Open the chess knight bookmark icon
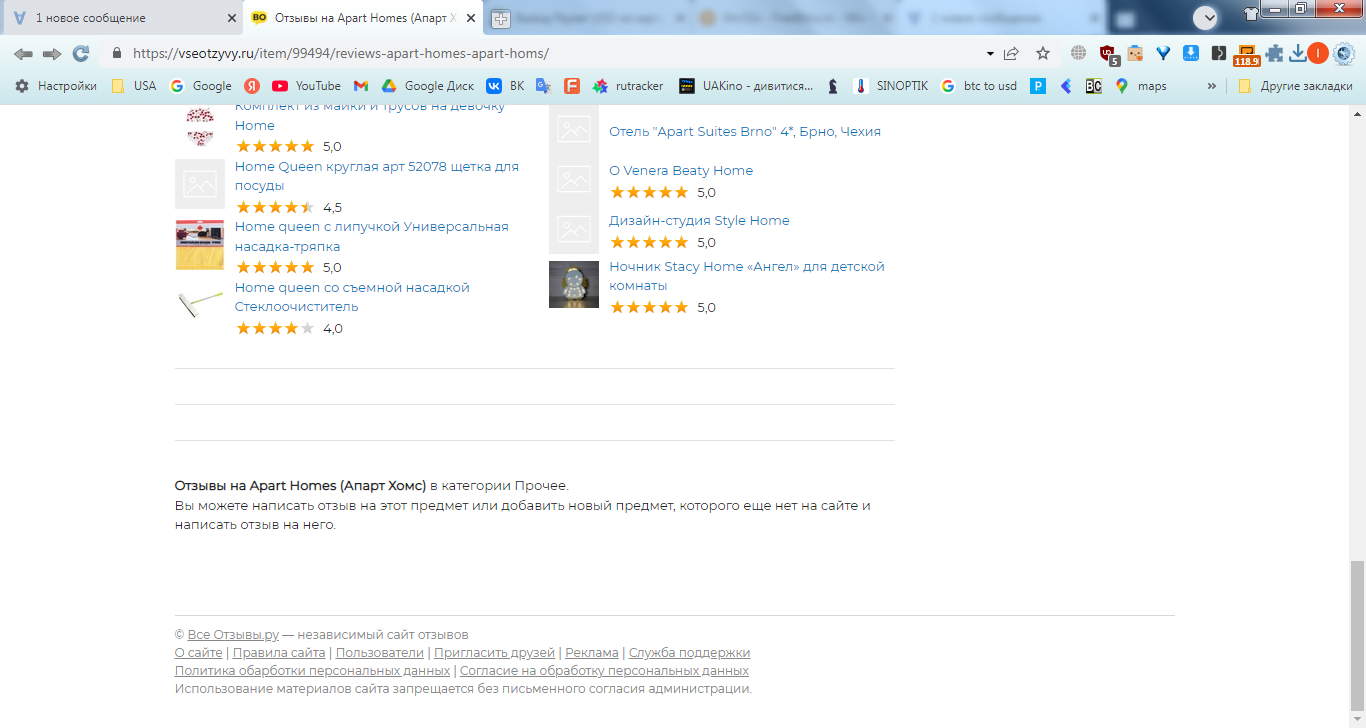Image resolution: width=1366 pixels, height=728 pixels. (833, 86)
